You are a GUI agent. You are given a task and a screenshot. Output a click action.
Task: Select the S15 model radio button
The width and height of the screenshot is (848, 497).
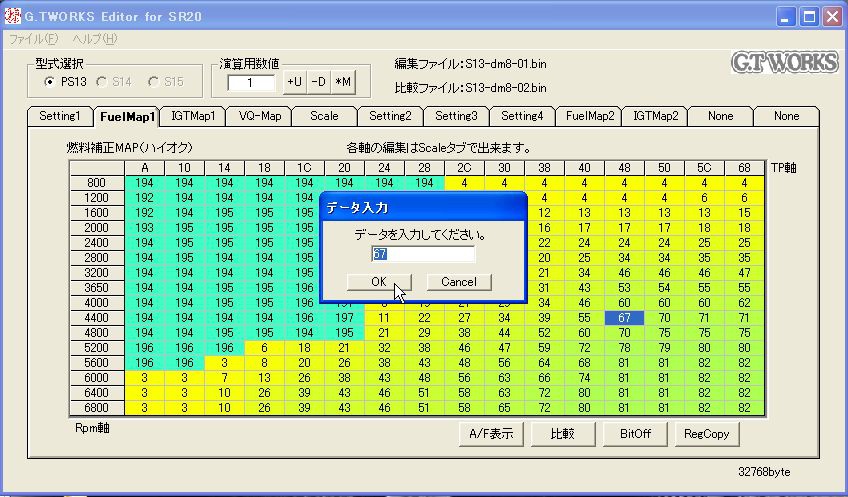[153, 82]
